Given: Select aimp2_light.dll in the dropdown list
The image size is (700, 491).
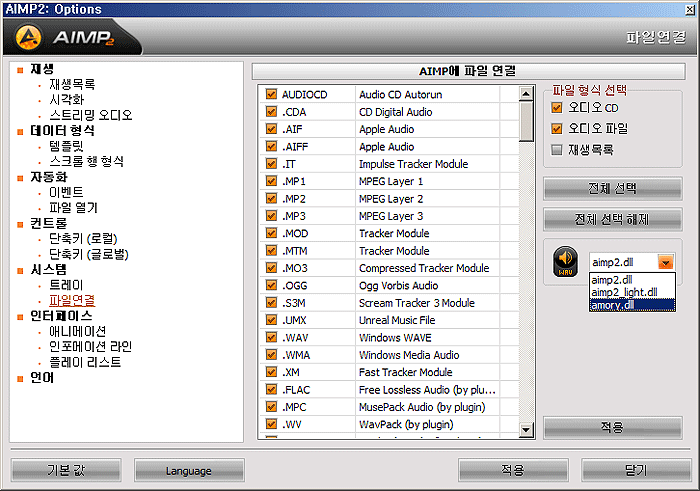Looking at the screenshot, I should (x=632, y=292).
